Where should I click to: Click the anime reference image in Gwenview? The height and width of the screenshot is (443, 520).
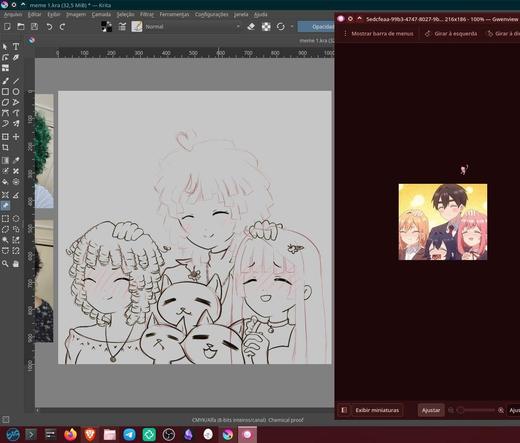click(x=443, y=222)
